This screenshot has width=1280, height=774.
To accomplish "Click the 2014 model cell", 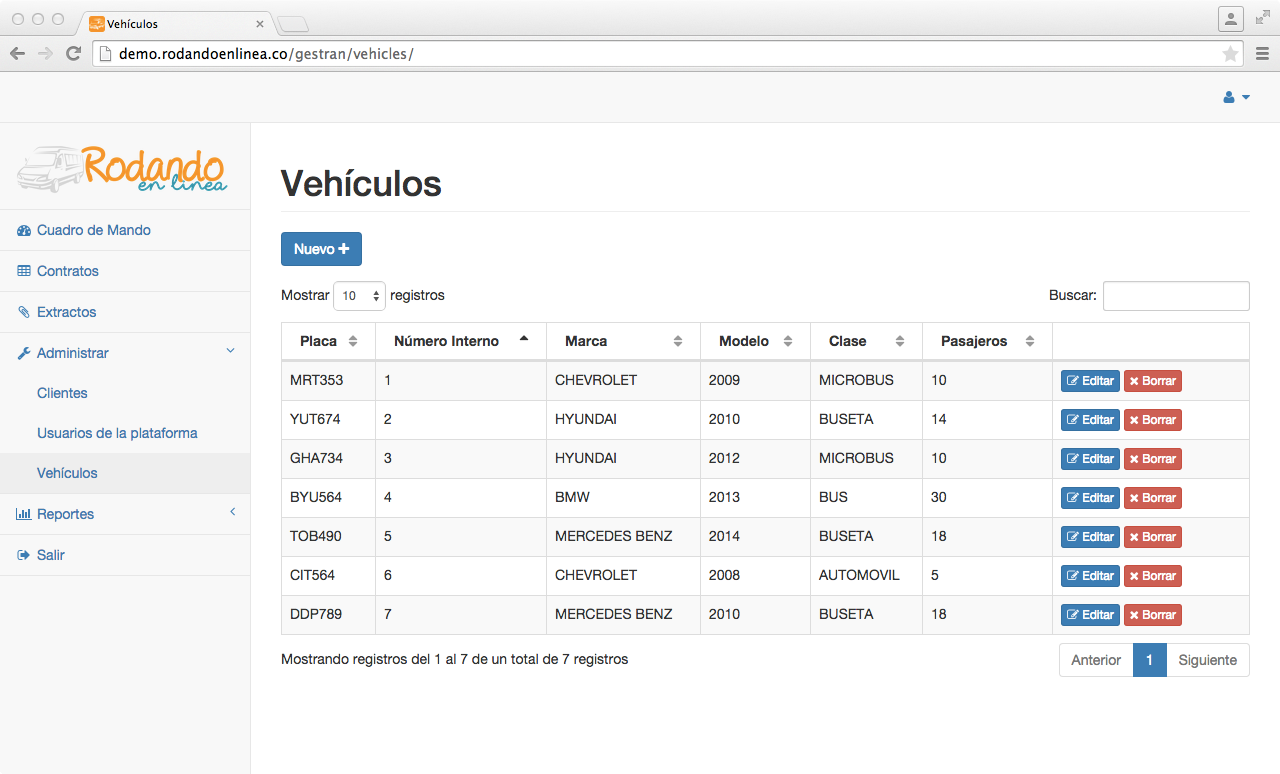I will click(755, 536).
